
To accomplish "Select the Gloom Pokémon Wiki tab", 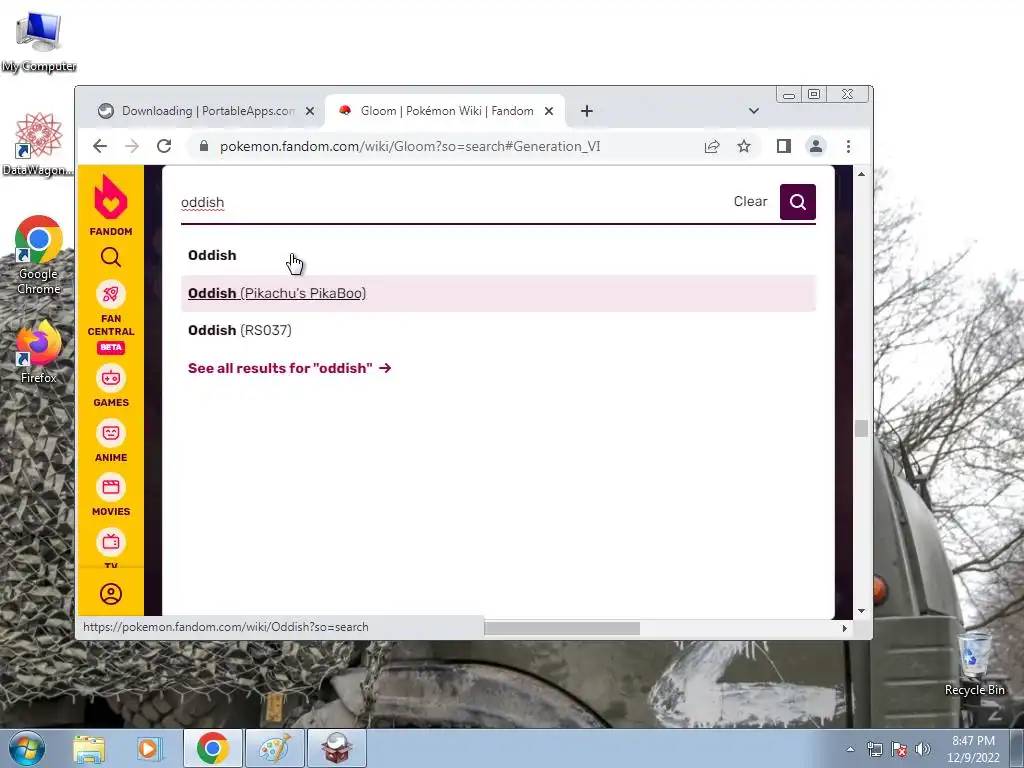I will point(445,111).
